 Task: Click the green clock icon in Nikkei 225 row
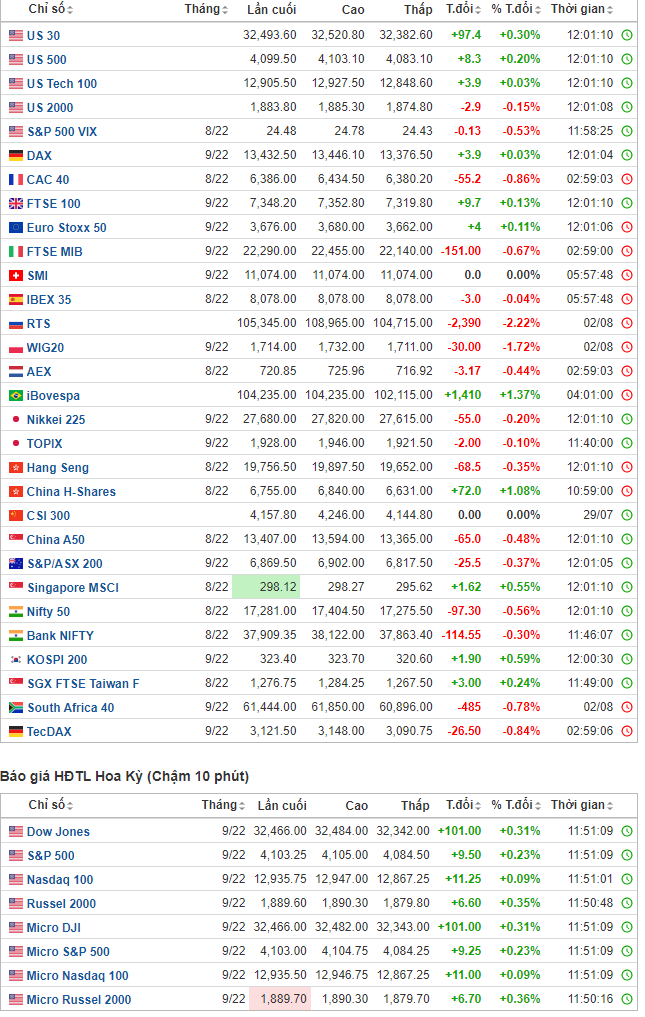pyautogui.click(x=627, y=419)
